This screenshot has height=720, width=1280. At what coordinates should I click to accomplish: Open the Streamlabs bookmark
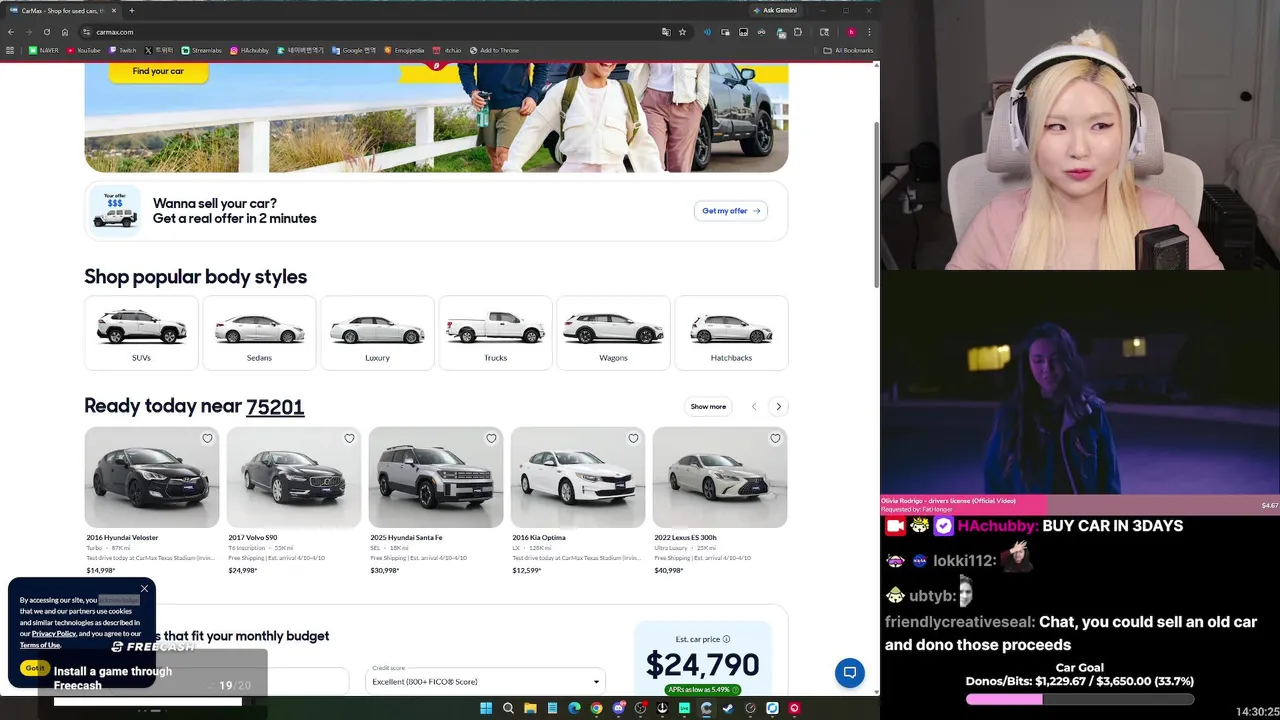[x=202, y=50]
